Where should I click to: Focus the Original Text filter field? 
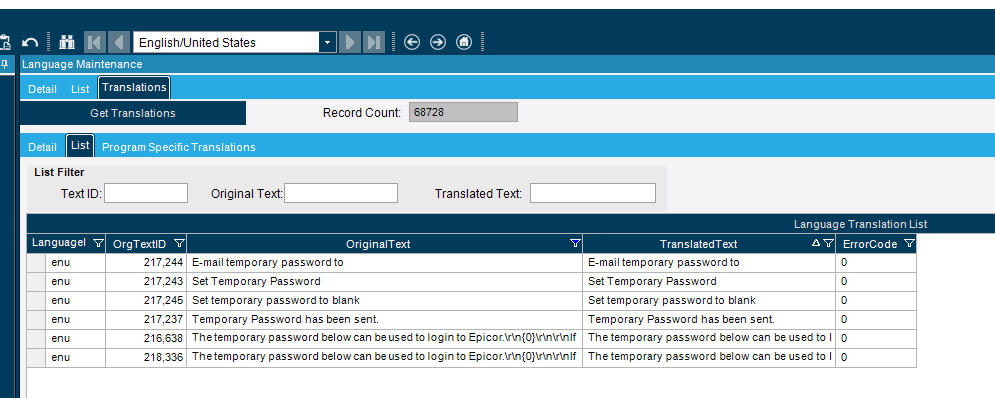(x=341, y=193)
